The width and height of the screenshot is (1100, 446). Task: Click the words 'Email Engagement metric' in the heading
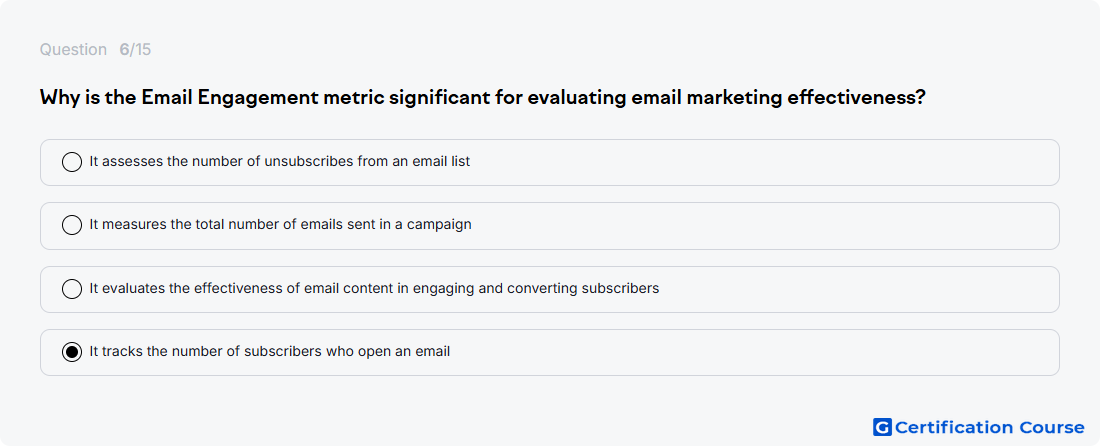coord(262,97)
